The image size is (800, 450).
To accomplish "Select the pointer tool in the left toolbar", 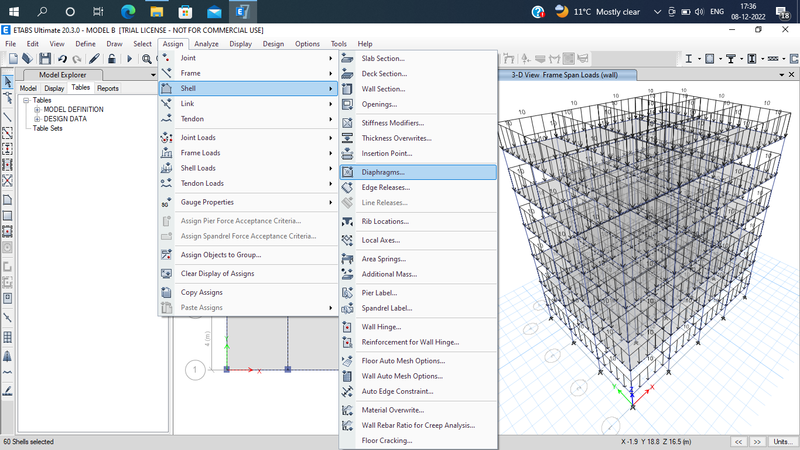I will [x=8, y=82].
